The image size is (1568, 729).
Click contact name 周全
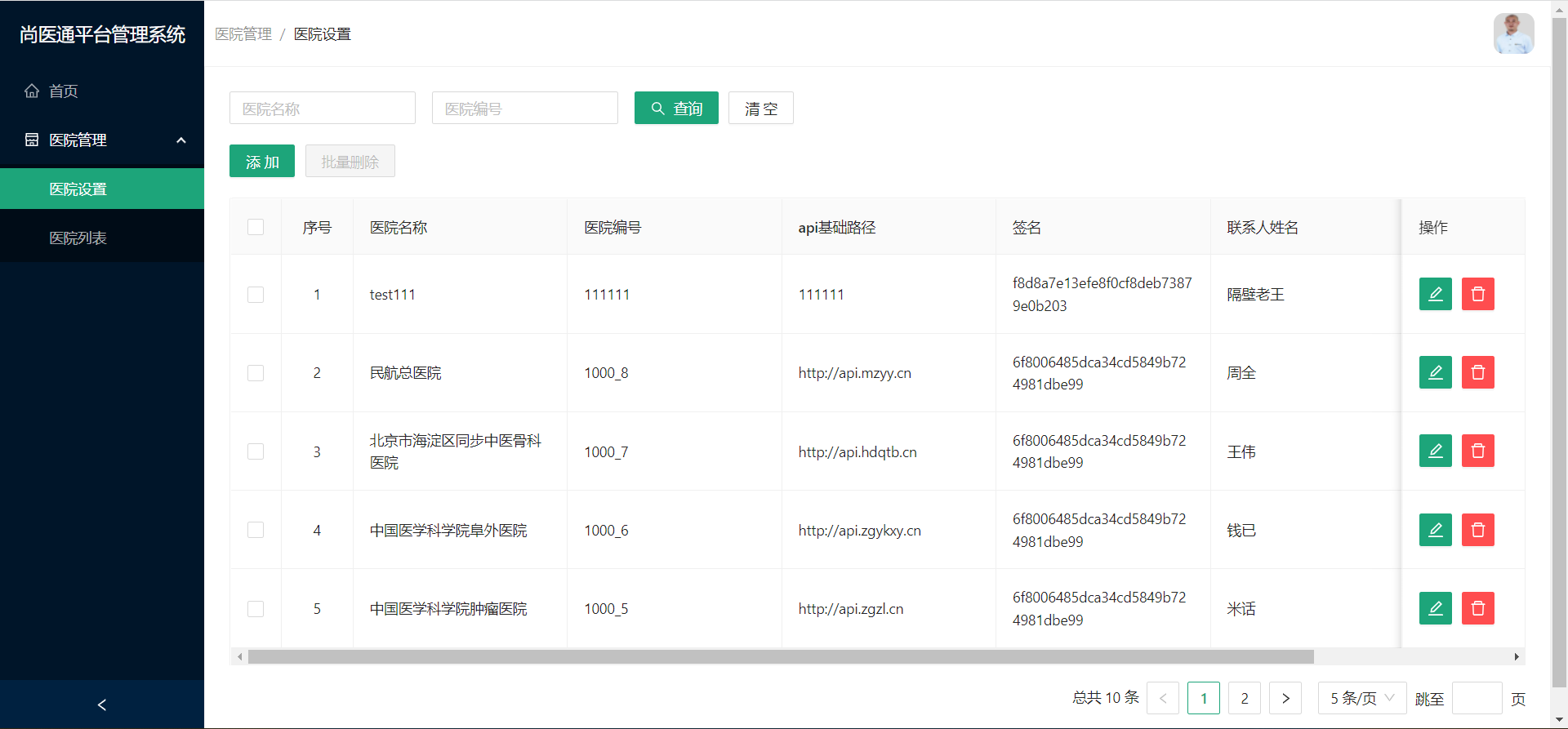tap(1241, 373)
